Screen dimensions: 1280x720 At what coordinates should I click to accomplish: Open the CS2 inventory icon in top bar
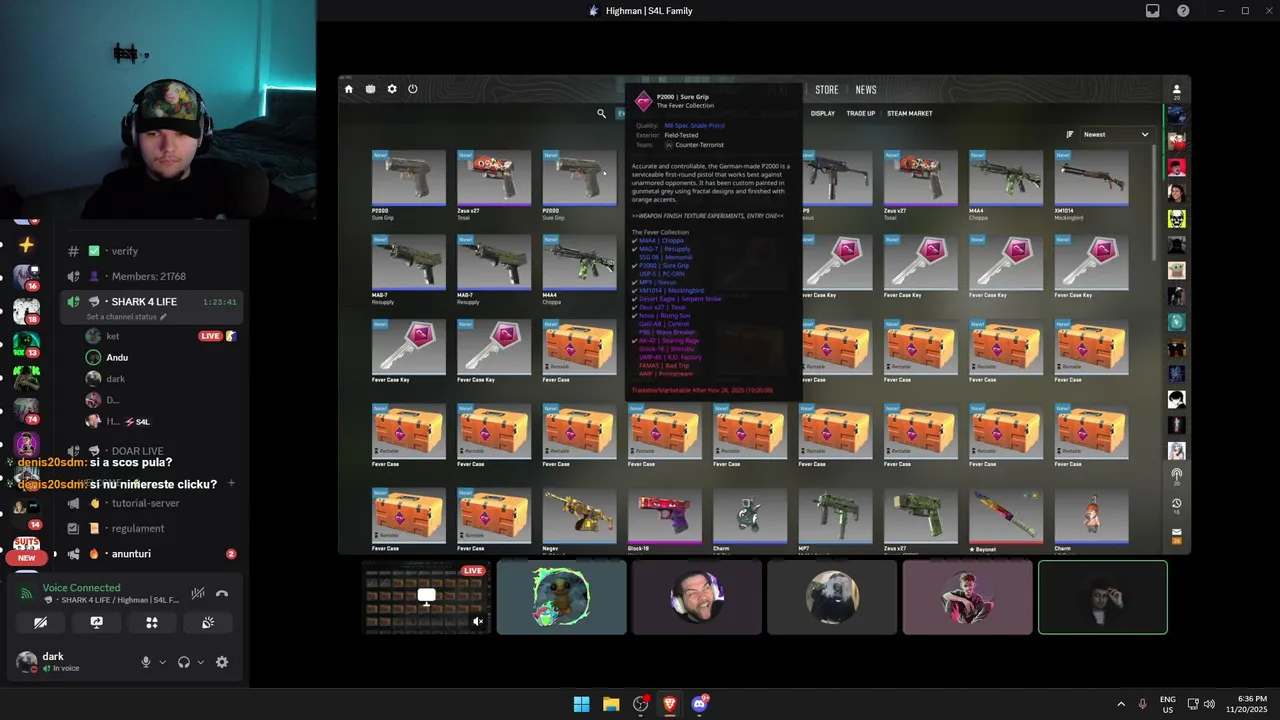coord(370,89)
